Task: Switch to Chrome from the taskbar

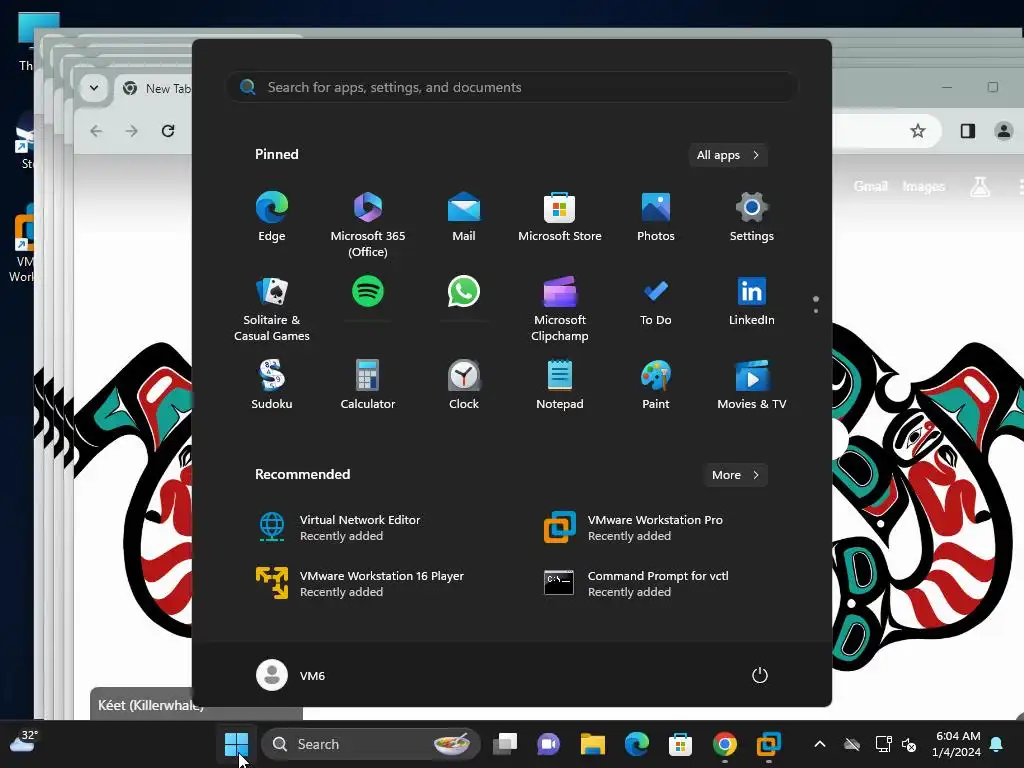Action: pyautogui.click(x=725, y=744)
